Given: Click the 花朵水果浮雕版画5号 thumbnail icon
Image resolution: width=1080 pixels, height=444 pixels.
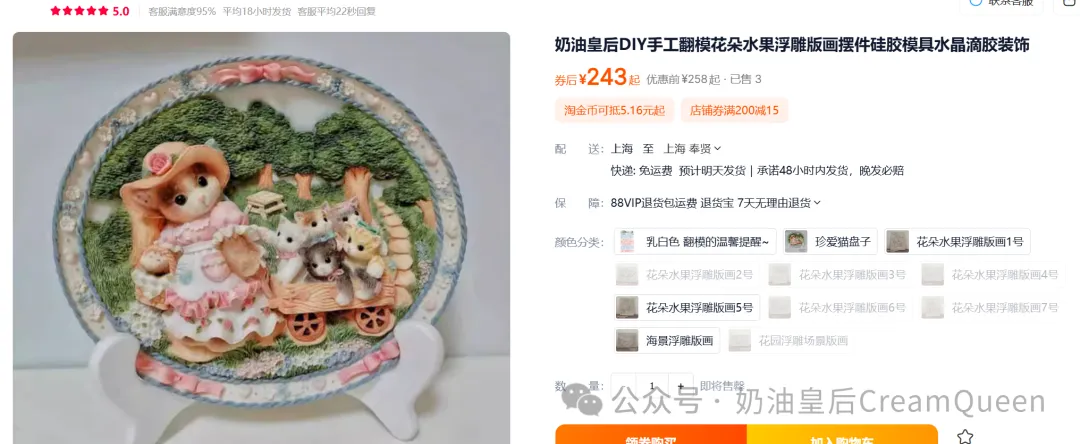Looking at the screenshot, I should [x=627, y=308].
